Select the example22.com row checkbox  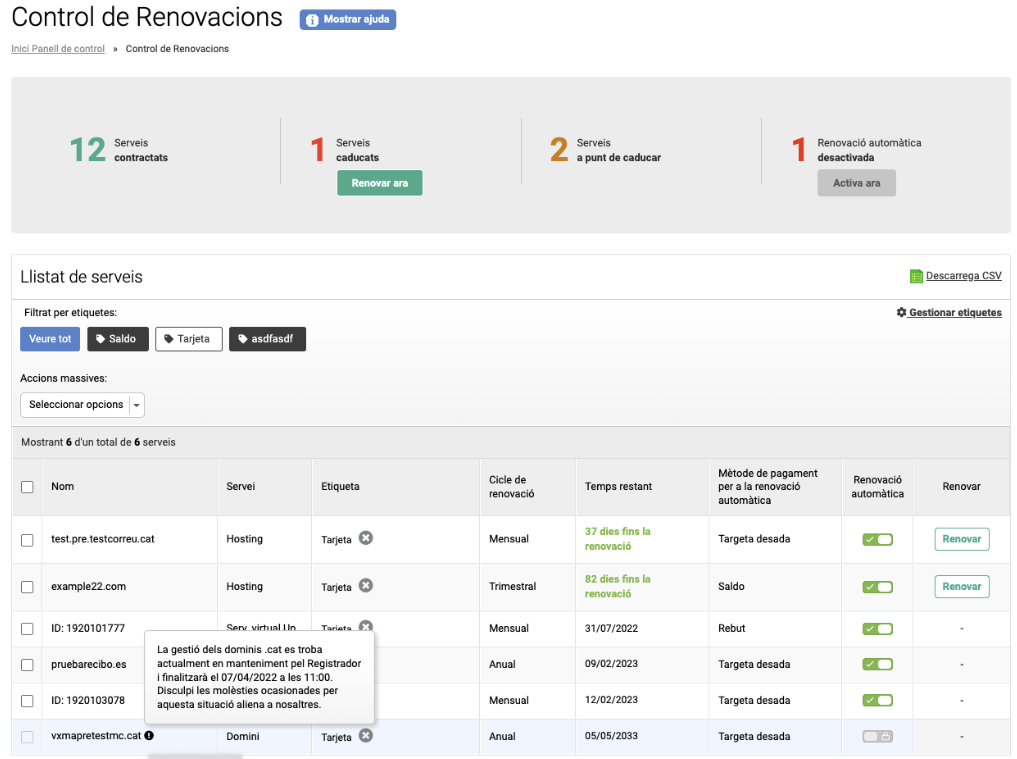[27, 587]
